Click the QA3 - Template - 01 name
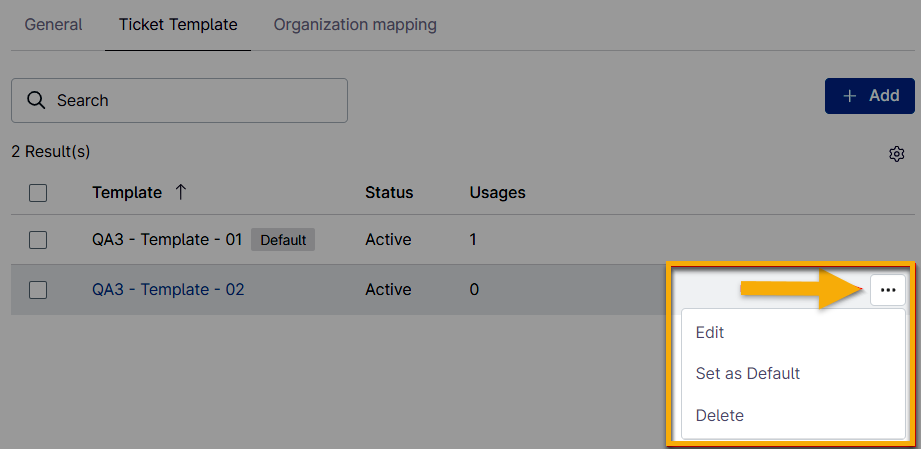 (x=167, y=240)
